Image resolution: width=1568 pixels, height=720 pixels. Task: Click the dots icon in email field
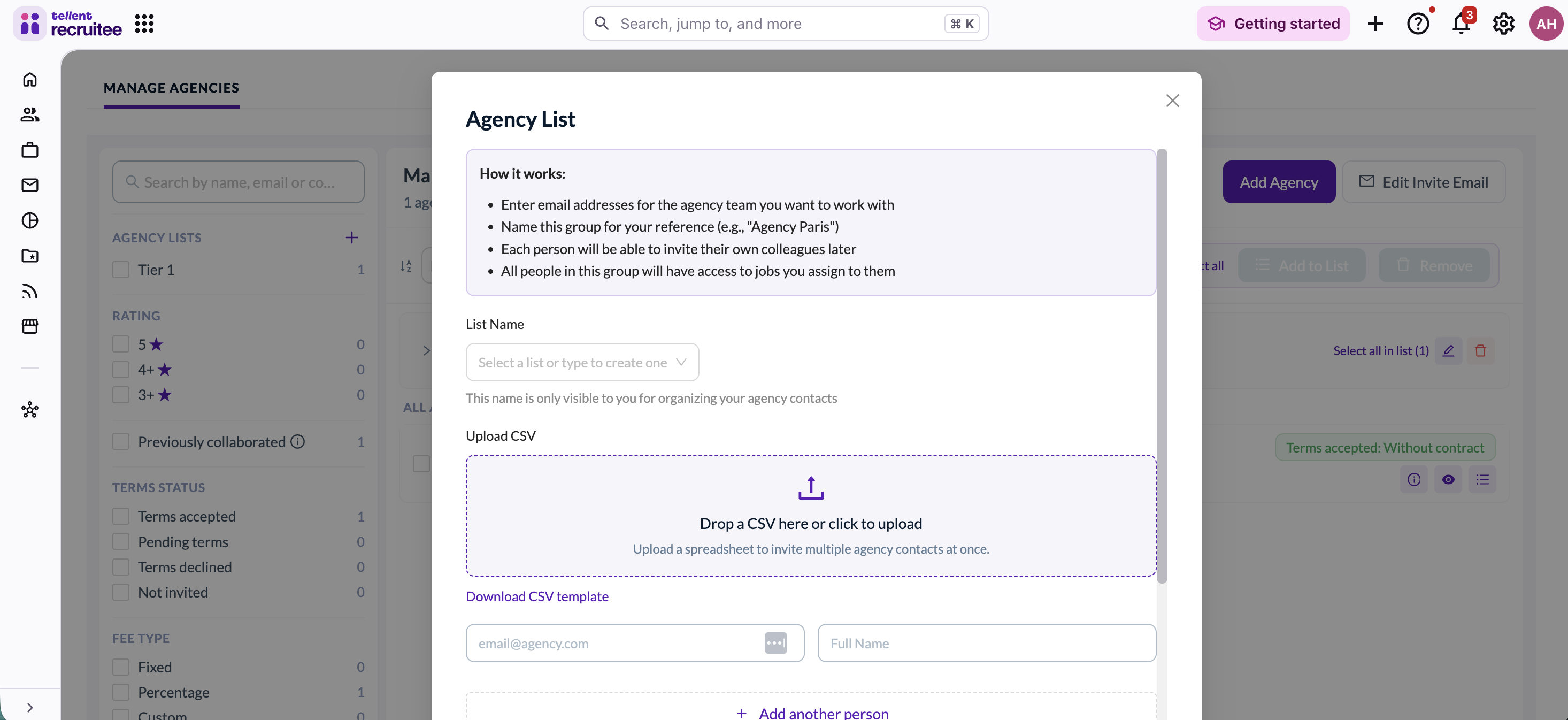tap(775, 643)
